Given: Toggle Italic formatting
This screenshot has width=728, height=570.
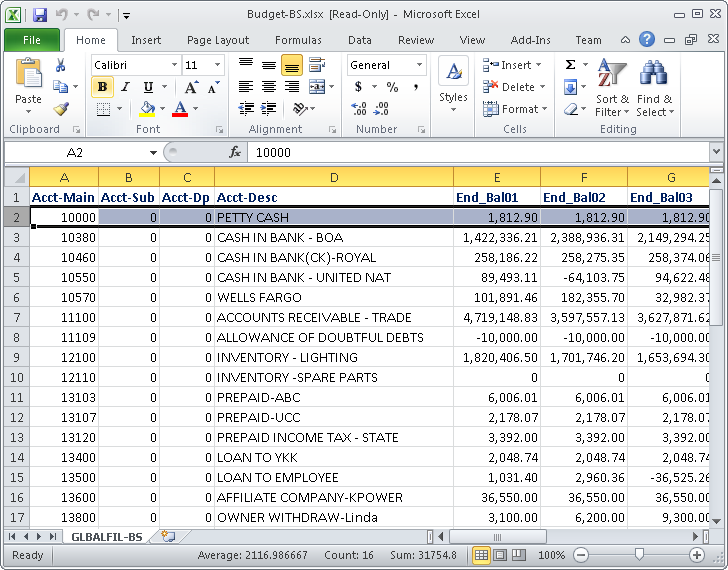Looking at the screenshot, I should [125, 87].
